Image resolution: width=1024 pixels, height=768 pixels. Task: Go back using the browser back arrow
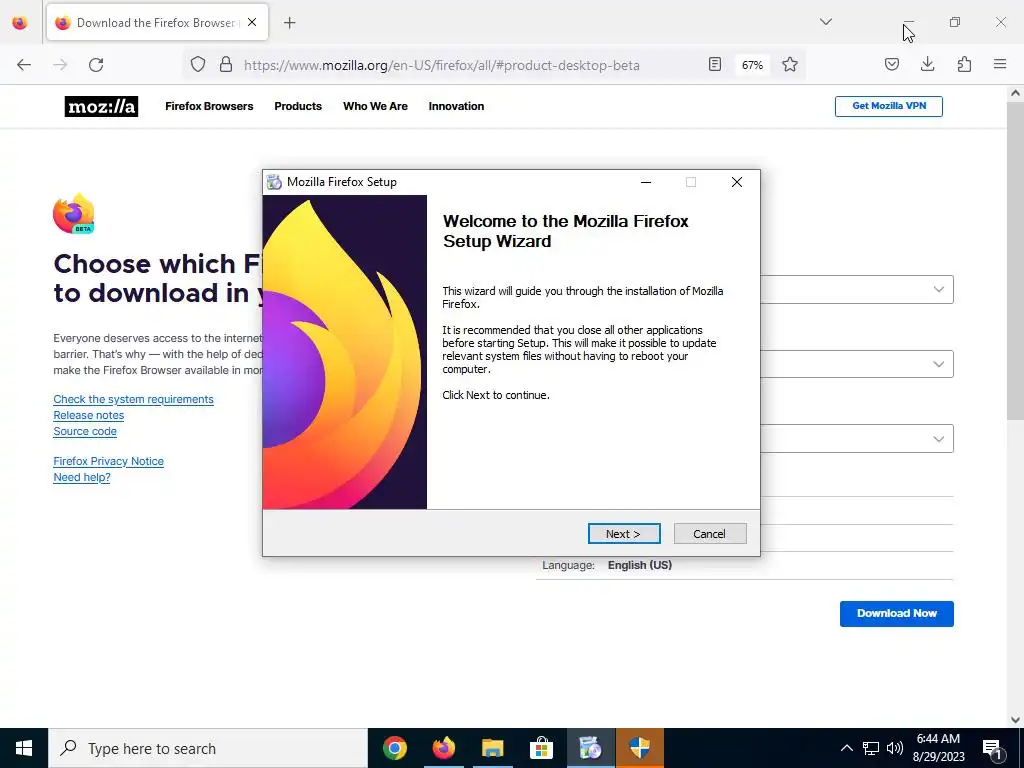tap(24, 65)
